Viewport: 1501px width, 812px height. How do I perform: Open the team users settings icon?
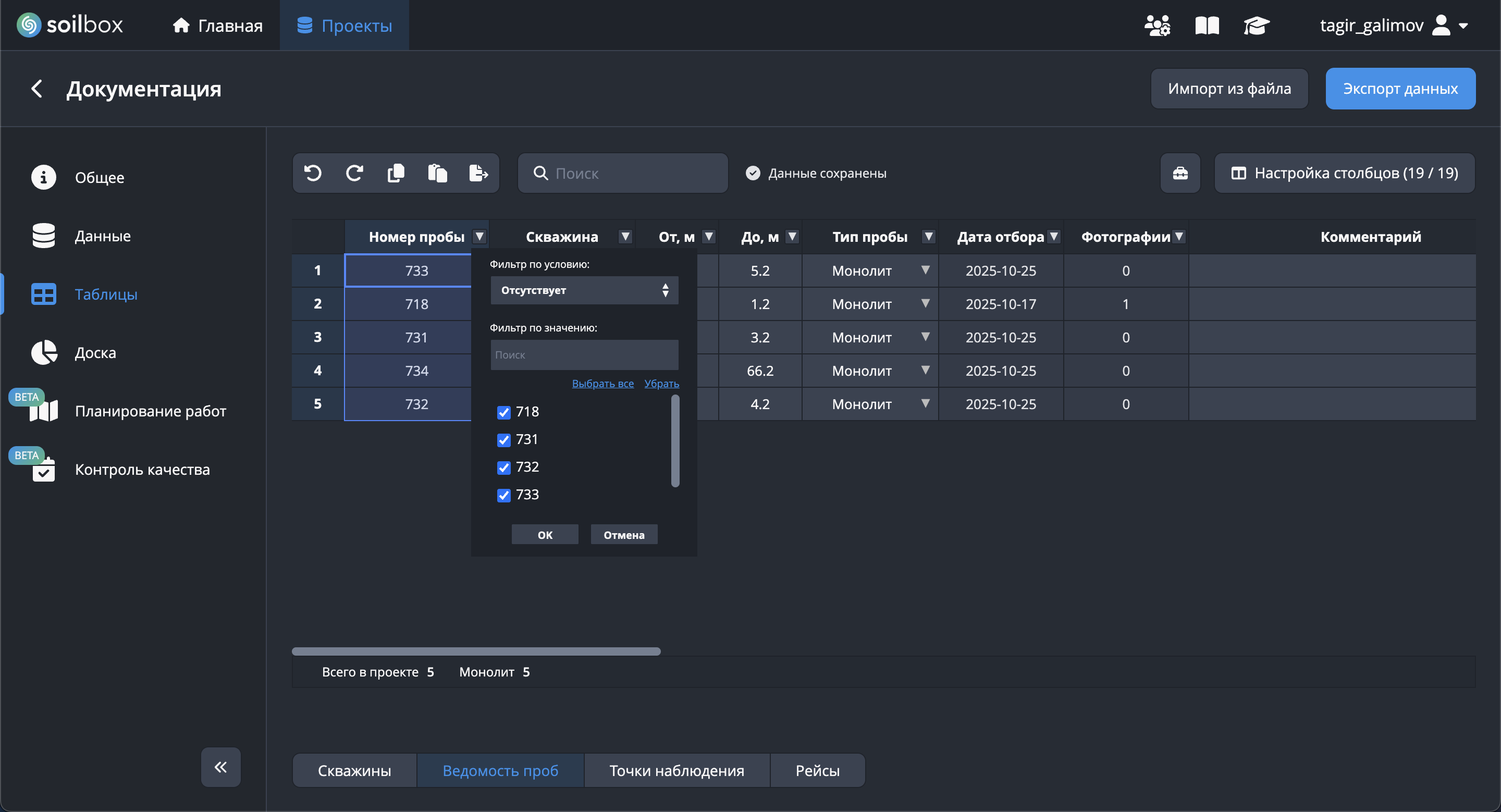point(1156,26)
